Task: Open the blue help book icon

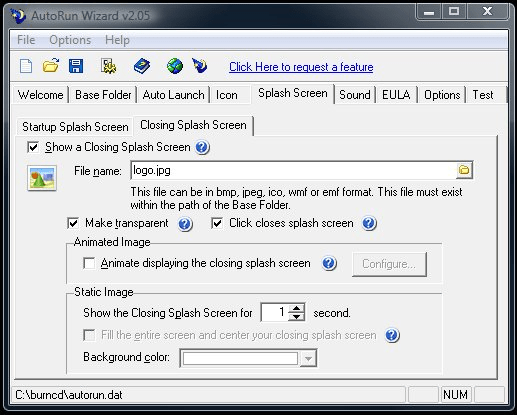Action: coord(142,66)
